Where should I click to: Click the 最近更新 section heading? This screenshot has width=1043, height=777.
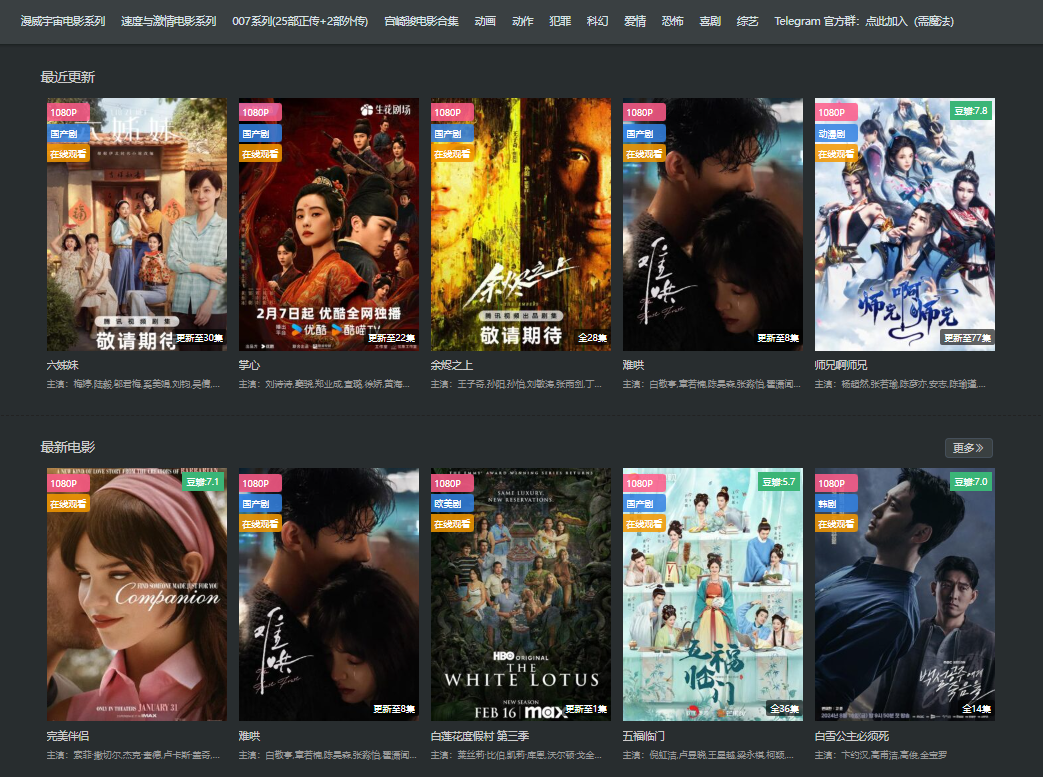(68, 77)
